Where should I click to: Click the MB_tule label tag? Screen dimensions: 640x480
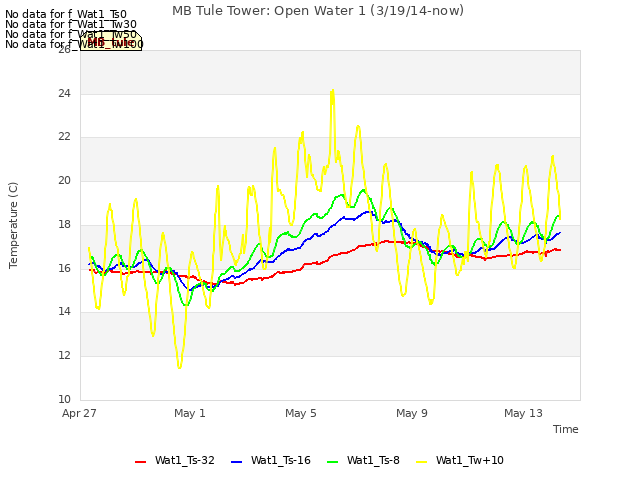(111, 41)
